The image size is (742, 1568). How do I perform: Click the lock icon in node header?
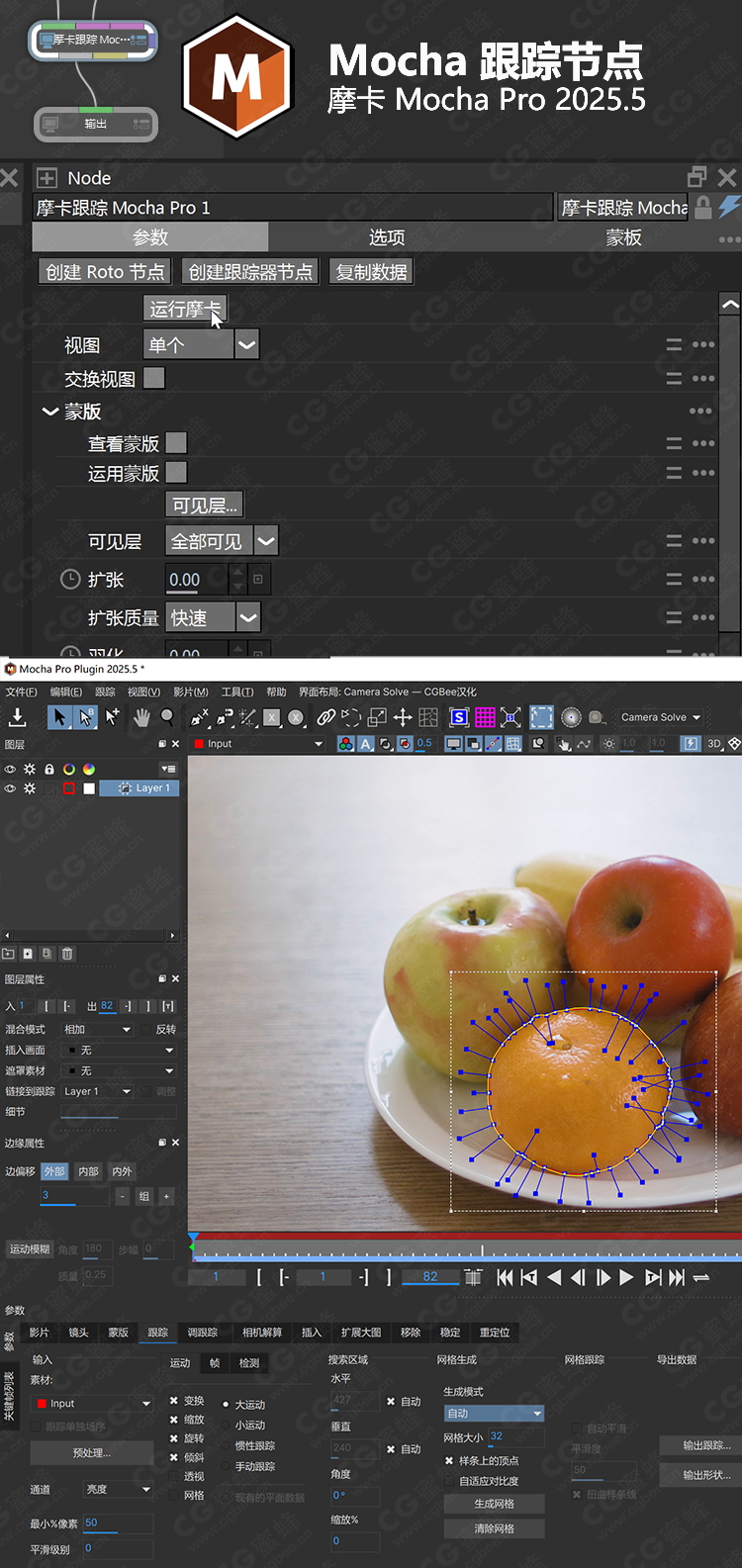coord(703,207)
